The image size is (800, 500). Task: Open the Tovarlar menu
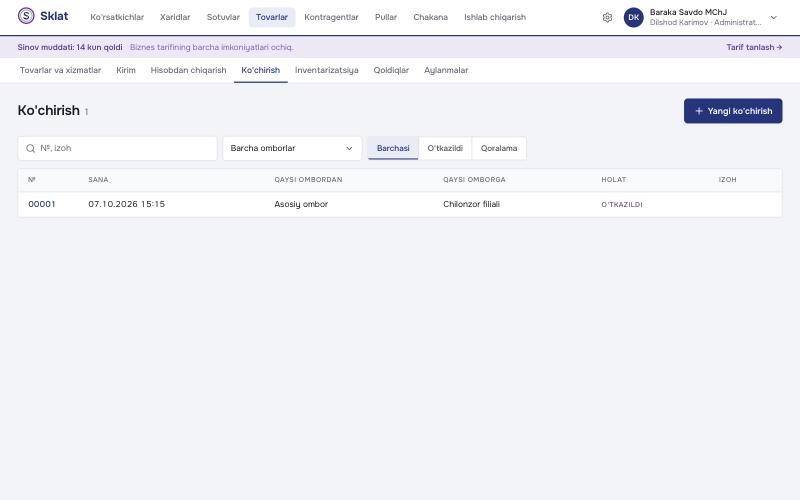(272, 17)
